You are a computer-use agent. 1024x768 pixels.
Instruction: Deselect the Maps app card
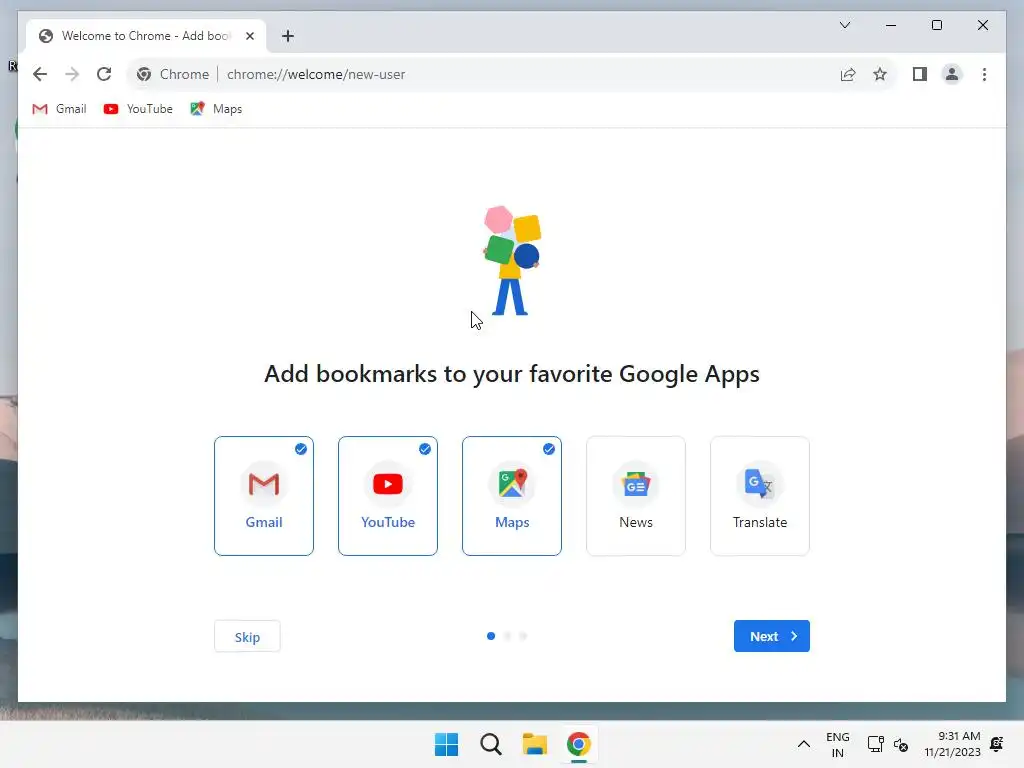[512, 496]
